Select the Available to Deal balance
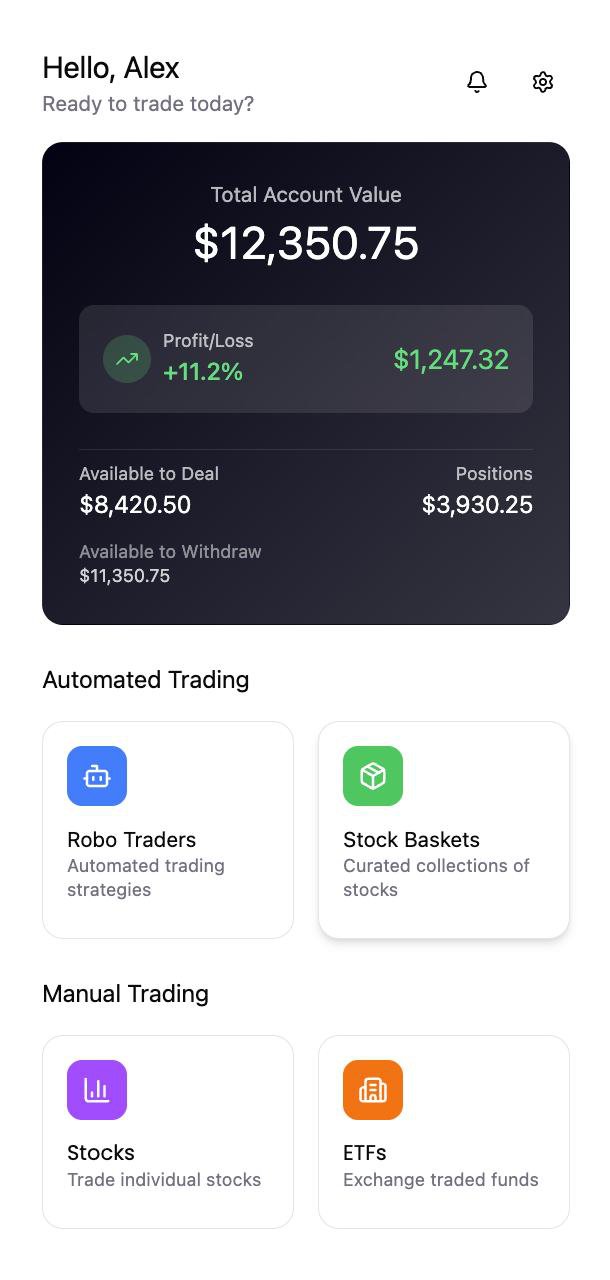This screenshot has height=1280, width=610. [135, 505]
